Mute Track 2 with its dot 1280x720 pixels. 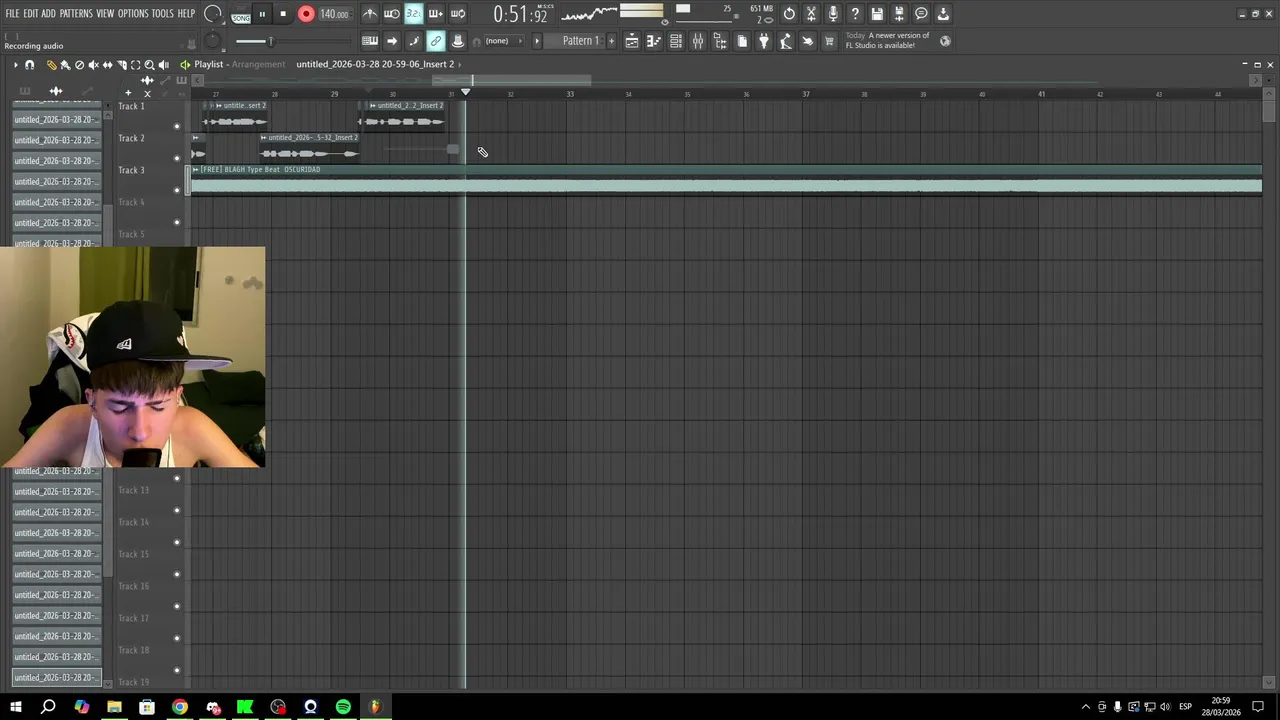coord(177,158)
